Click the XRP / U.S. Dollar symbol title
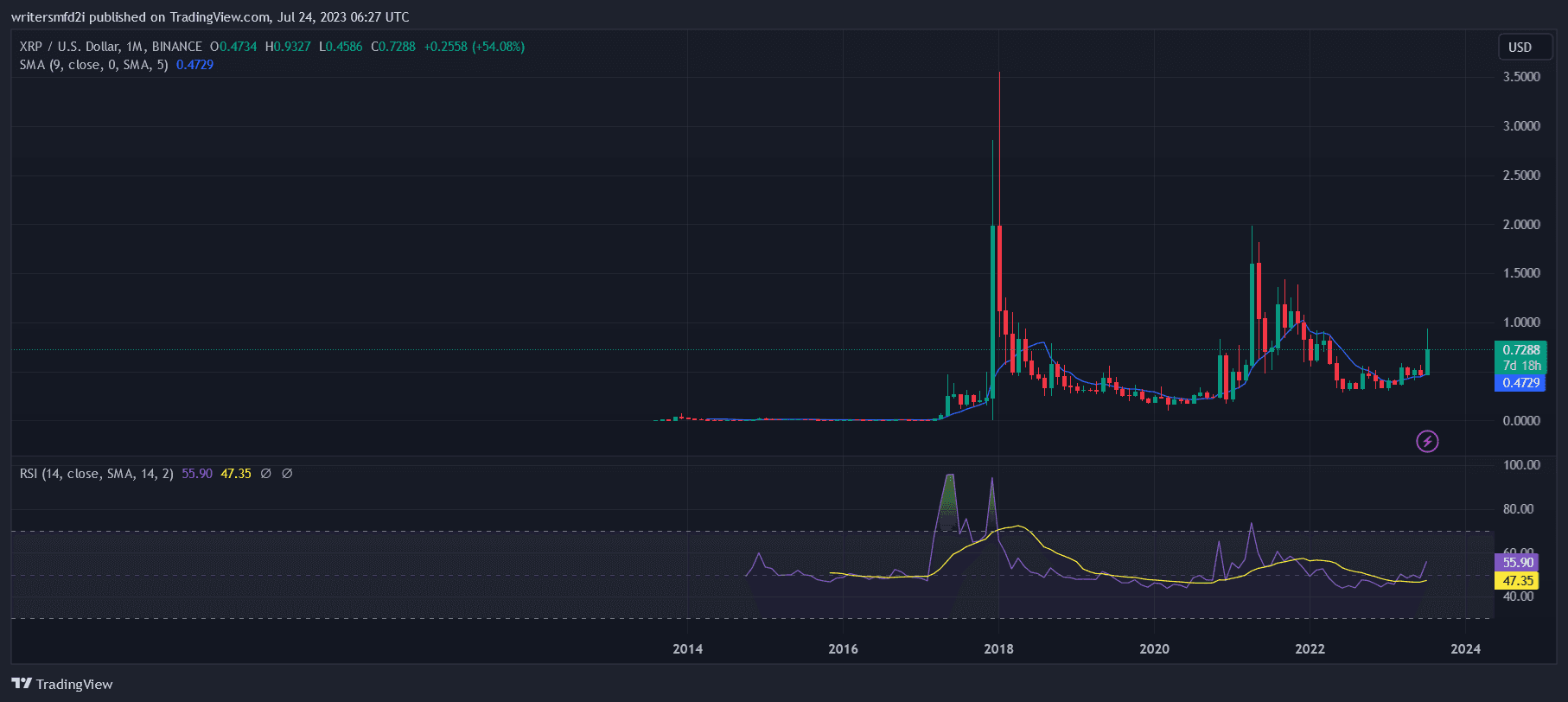The height and width of the screenshot is (702, 1568). coord(111,47)
